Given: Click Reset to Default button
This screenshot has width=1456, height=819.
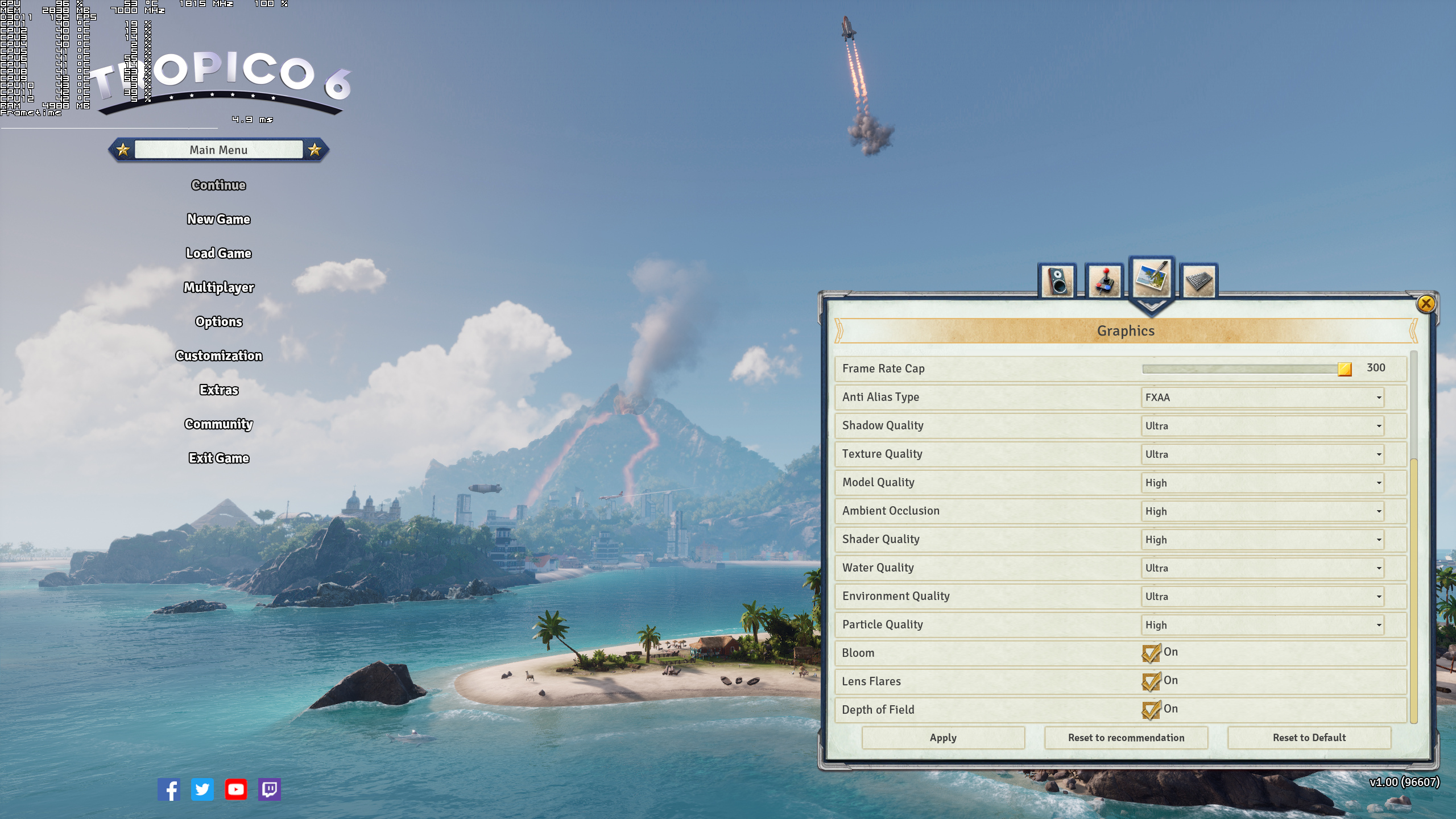Looking at the screenshot, I should (x=1309, y=737).
